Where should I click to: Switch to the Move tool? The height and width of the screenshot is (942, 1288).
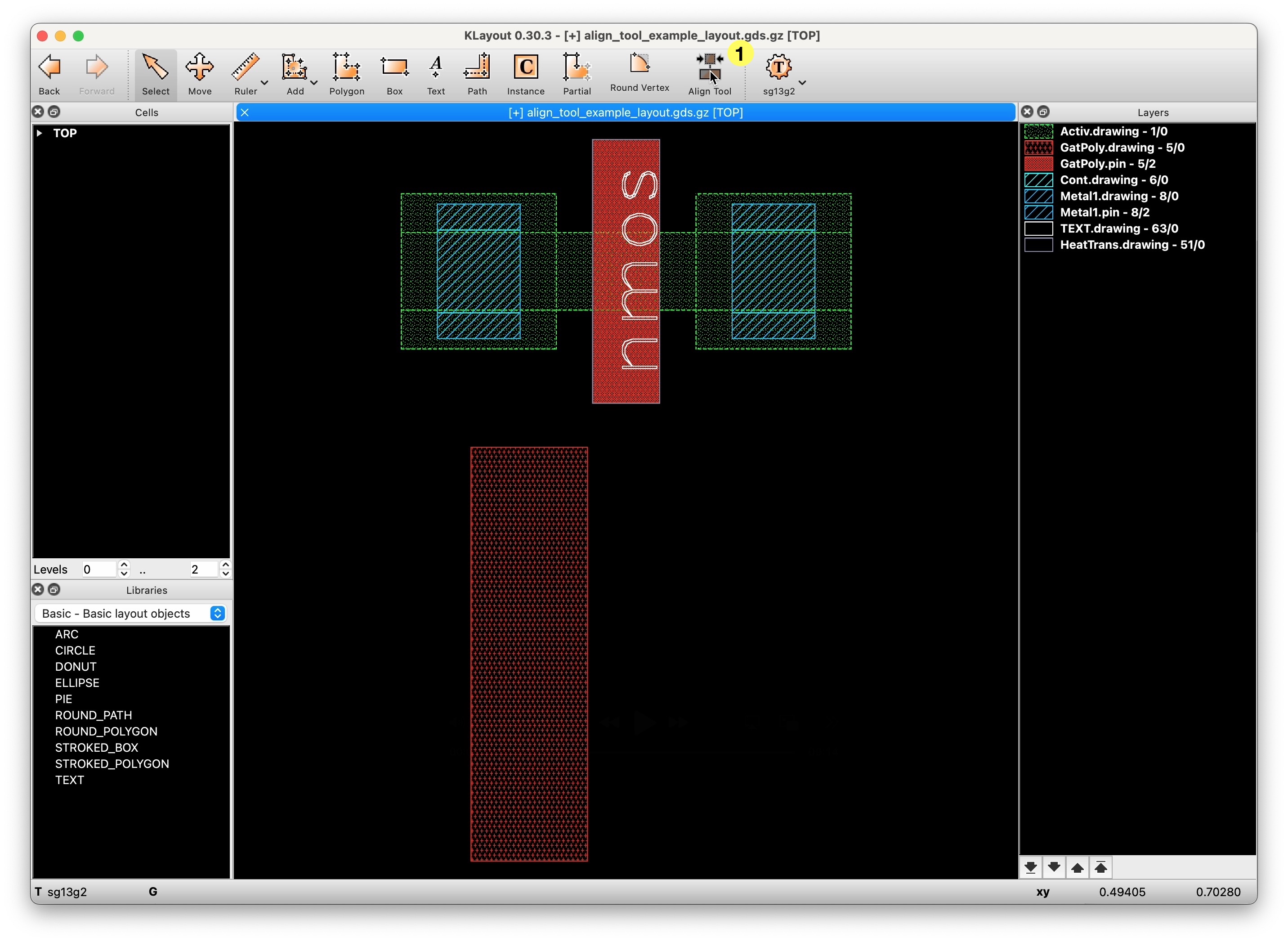[x=200, y=68]
